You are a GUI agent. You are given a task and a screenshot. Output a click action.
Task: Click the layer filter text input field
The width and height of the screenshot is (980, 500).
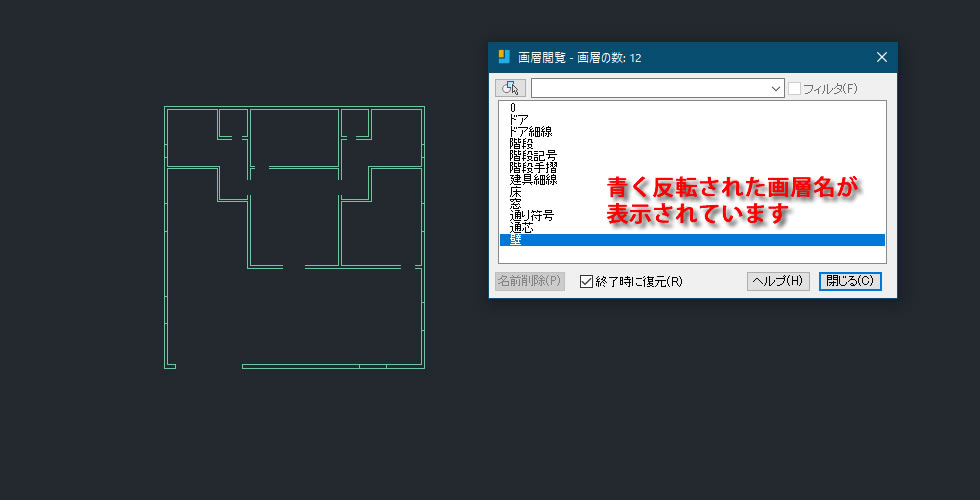[x=651, y=89]
